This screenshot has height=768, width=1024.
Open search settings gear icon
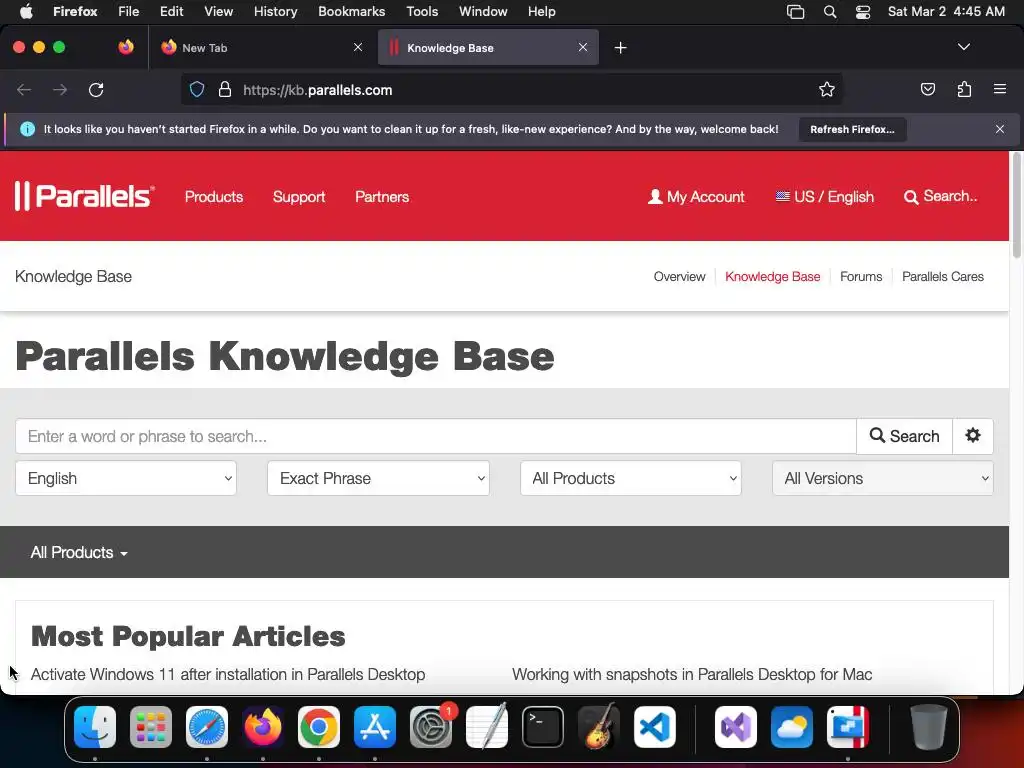(x=973, y=436)
